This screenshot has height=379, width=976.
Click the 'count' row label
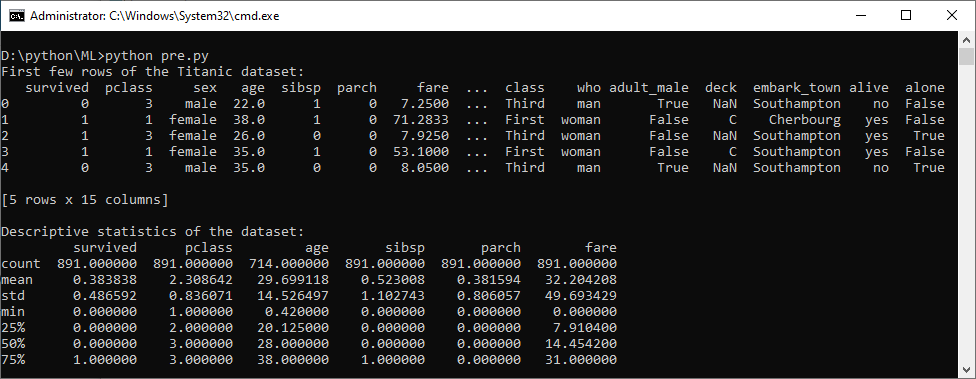21,264
